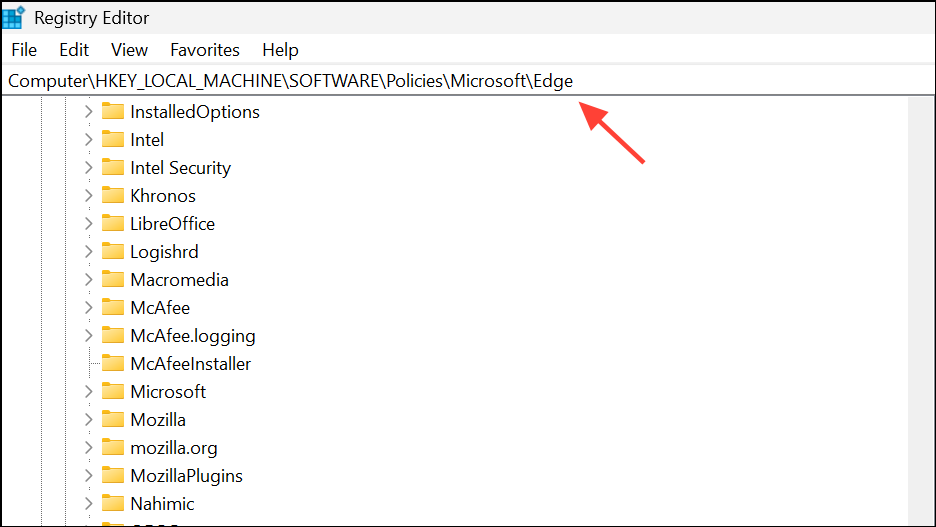Click the LibreOffice folder icon
Image resolution: width=936 pixels, height=527 pixels.
click(113, 224)
